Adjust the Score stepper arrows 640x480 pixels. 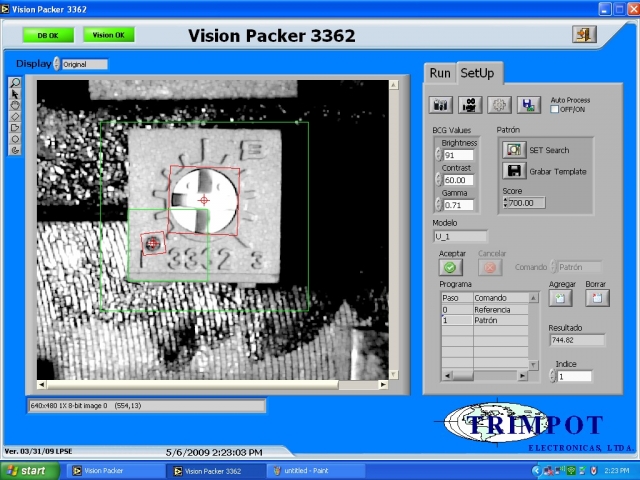pos(506,202)
